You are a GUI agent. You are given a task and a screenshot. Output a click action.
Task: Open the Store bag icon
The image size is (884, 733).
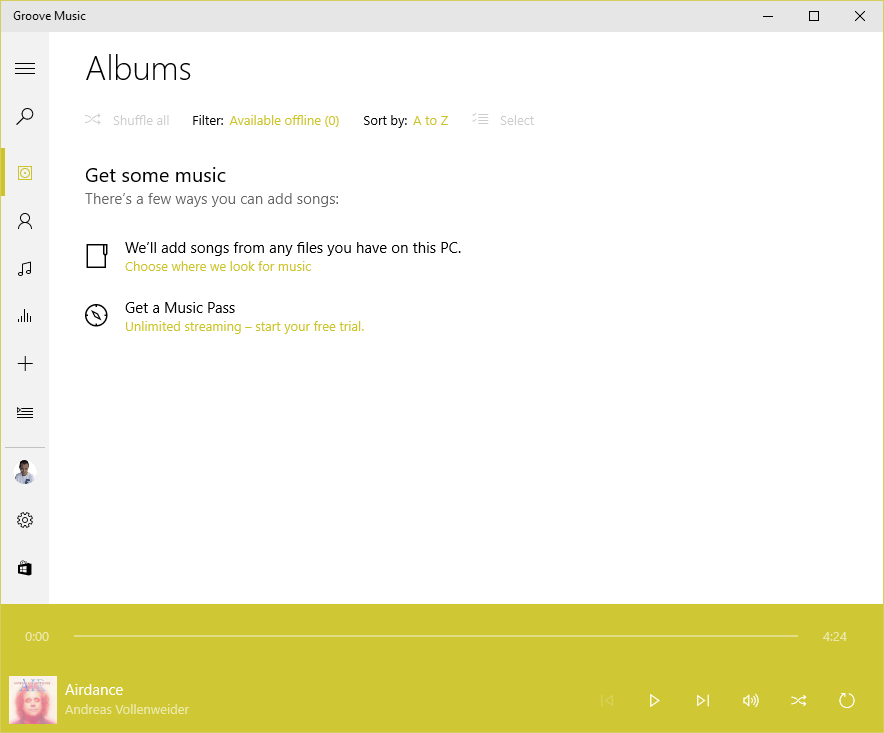(x=25, y=568)
